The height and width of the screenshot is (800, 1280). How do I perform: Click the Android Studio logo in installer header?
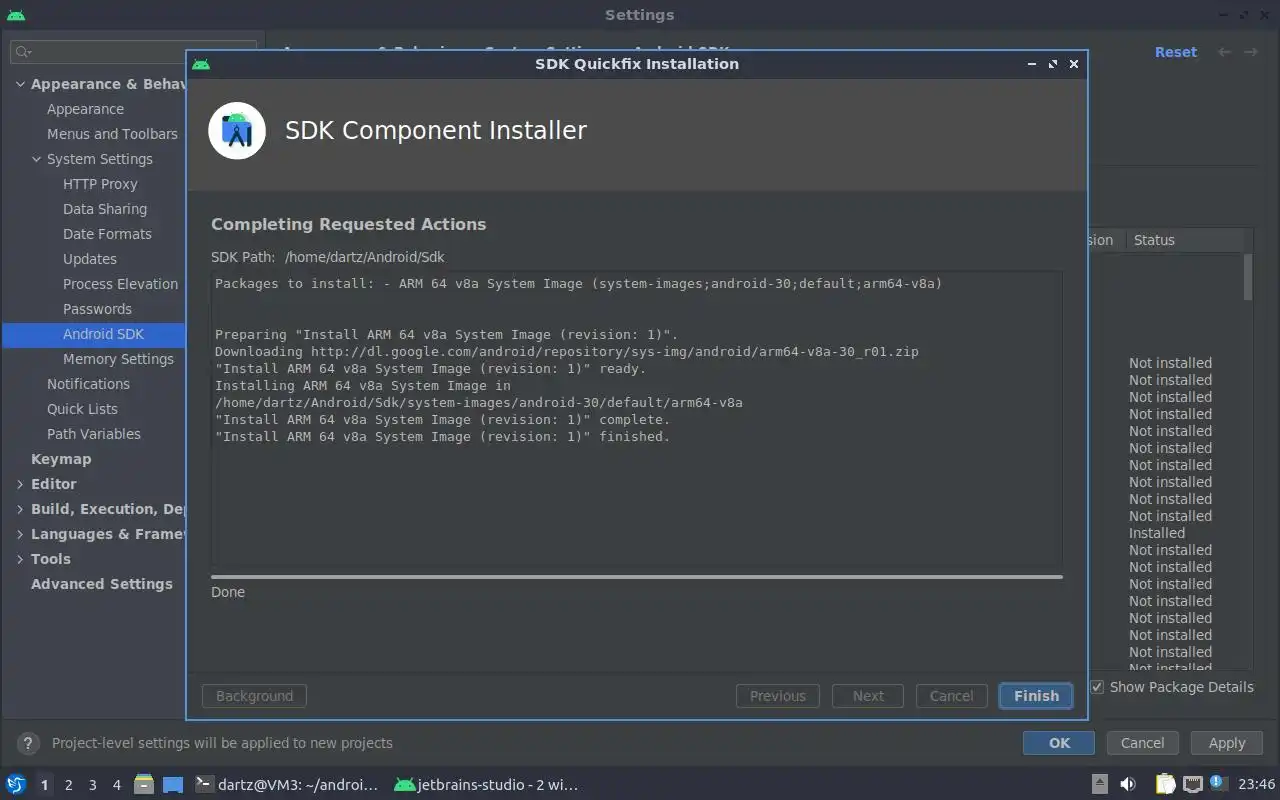[237, 131]
